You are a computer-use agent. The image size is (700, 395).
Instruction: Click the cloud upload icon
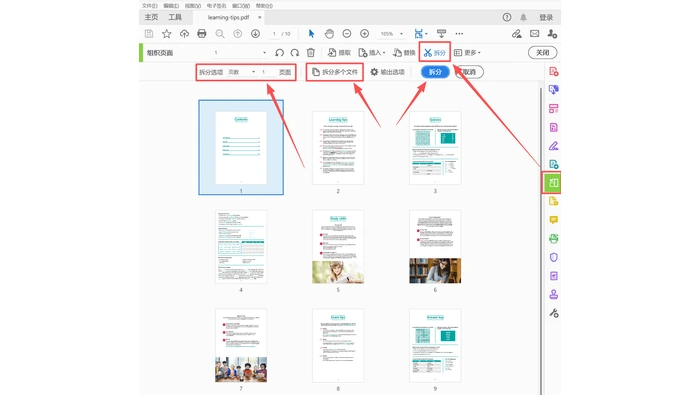[x=184, y=33]
